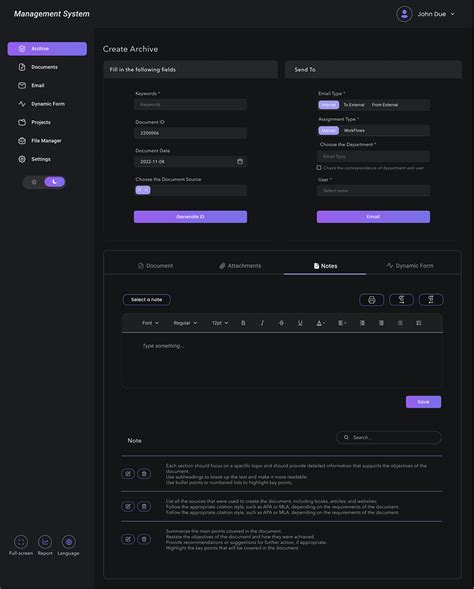Open the calendar picker for Document Date
This screenshot has width=474, height=589.
pyautogui.click(x=240, y=162)
